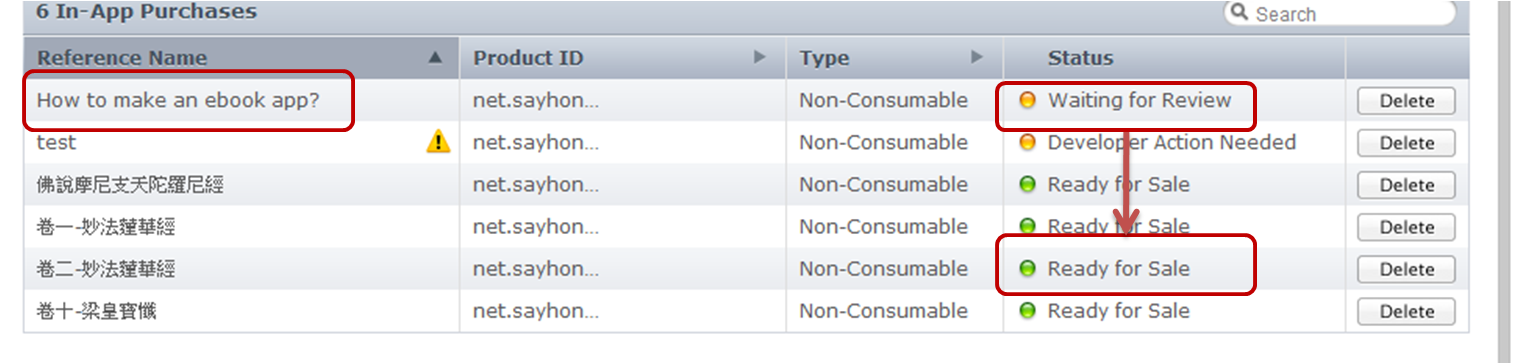Viewport: 1513px width, 364px height.
Task: Click orange status dot for Waiting for Review
Action: pyautogui.click(x=1026, y=100)
